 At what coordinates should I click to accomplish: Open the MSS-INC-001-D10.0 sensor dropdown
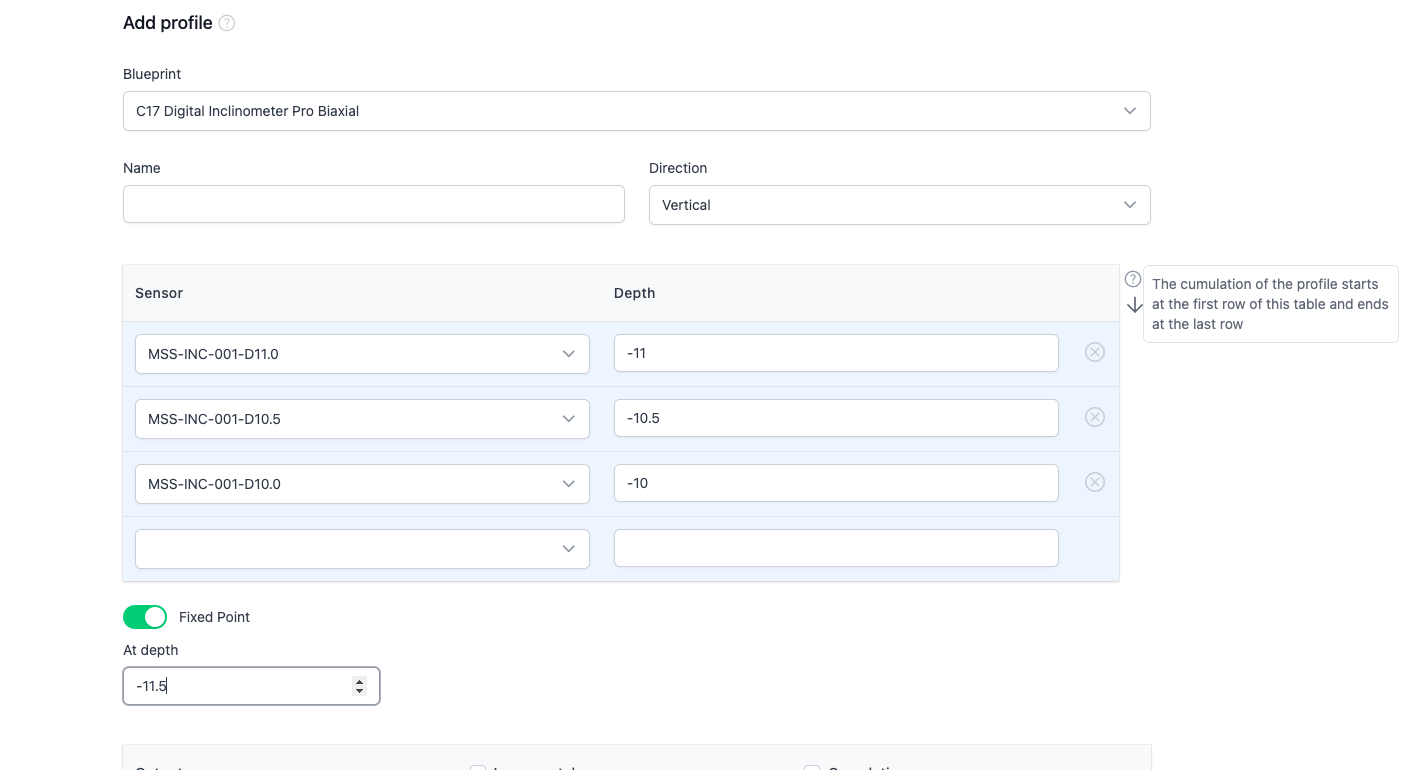tap(362, 484)
